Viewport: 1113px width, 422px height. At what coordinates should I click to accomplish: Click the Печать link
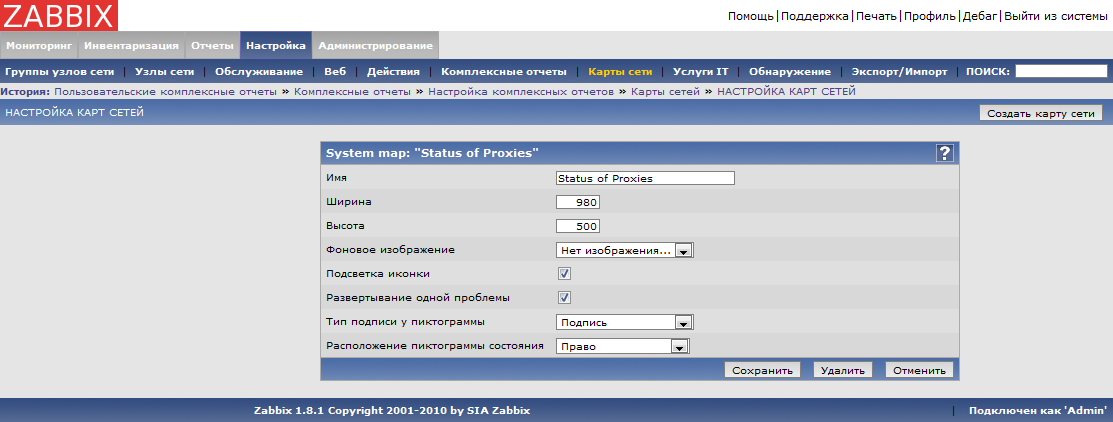click(876, 16)
